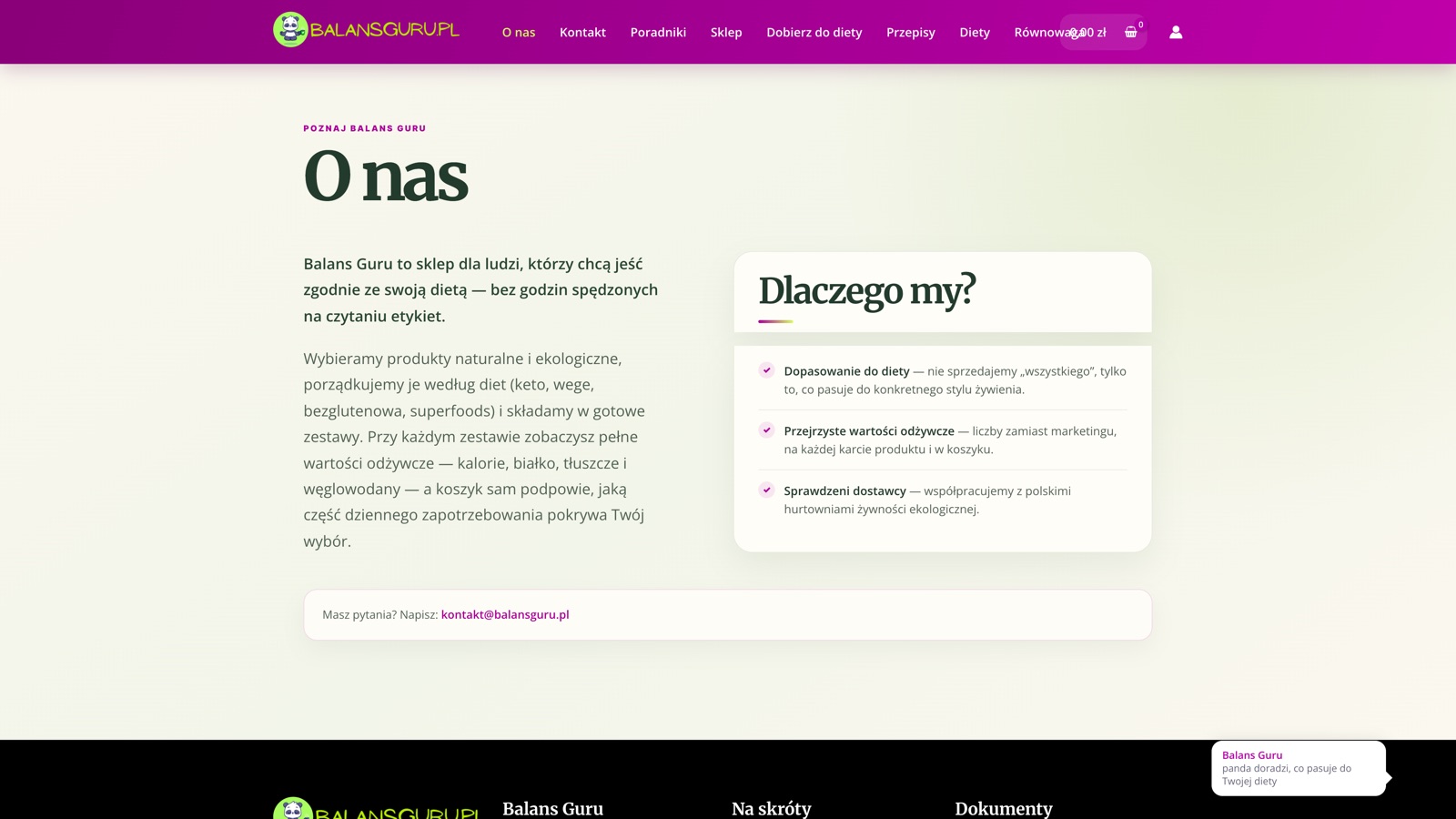Screen dimensions: 1456x819
Task: Open the Diety menu item
Action: pyautogui.click(x=975, y=32)
